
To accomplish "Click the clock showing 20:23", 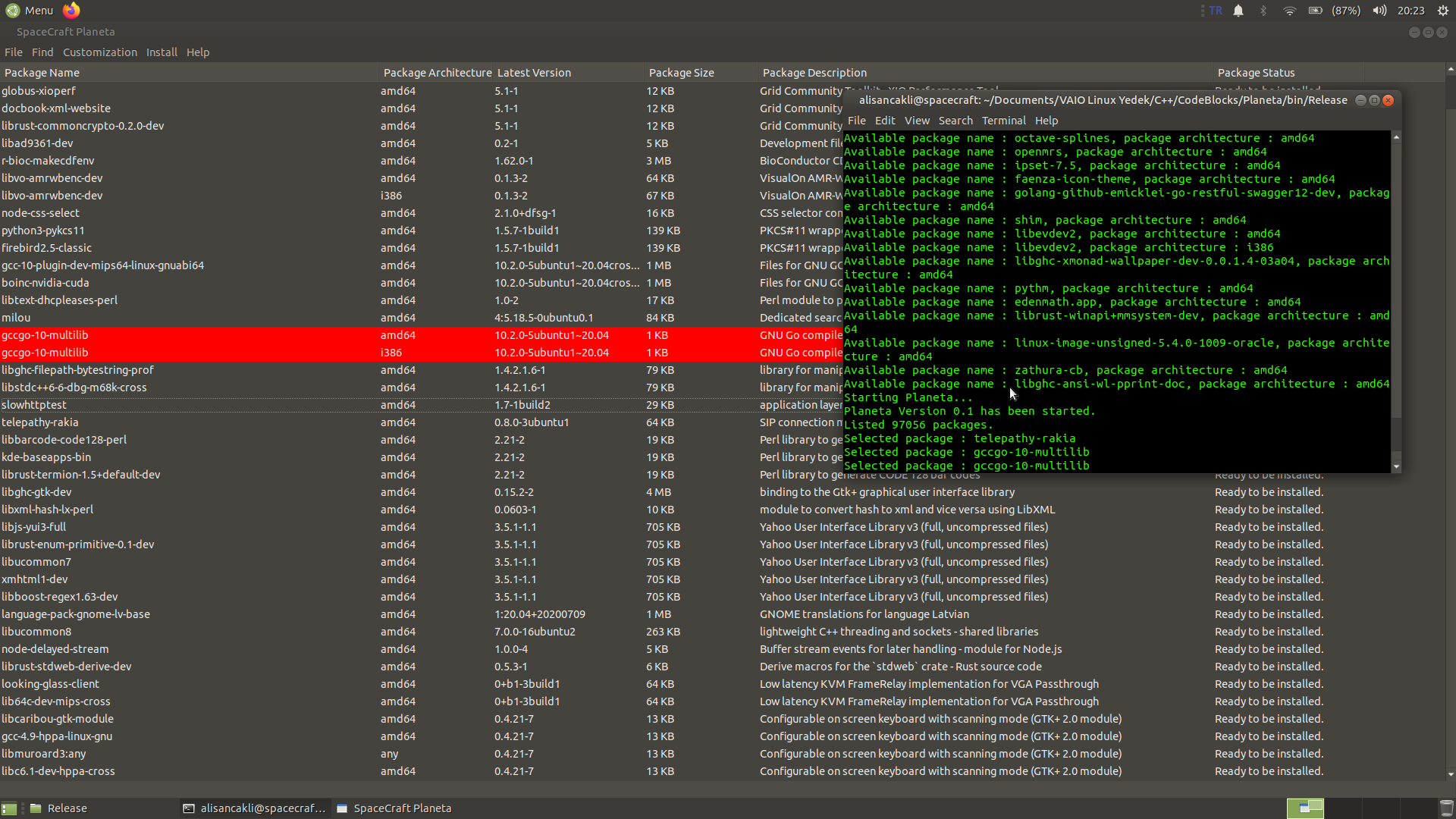I will [x=1410, y=11].
